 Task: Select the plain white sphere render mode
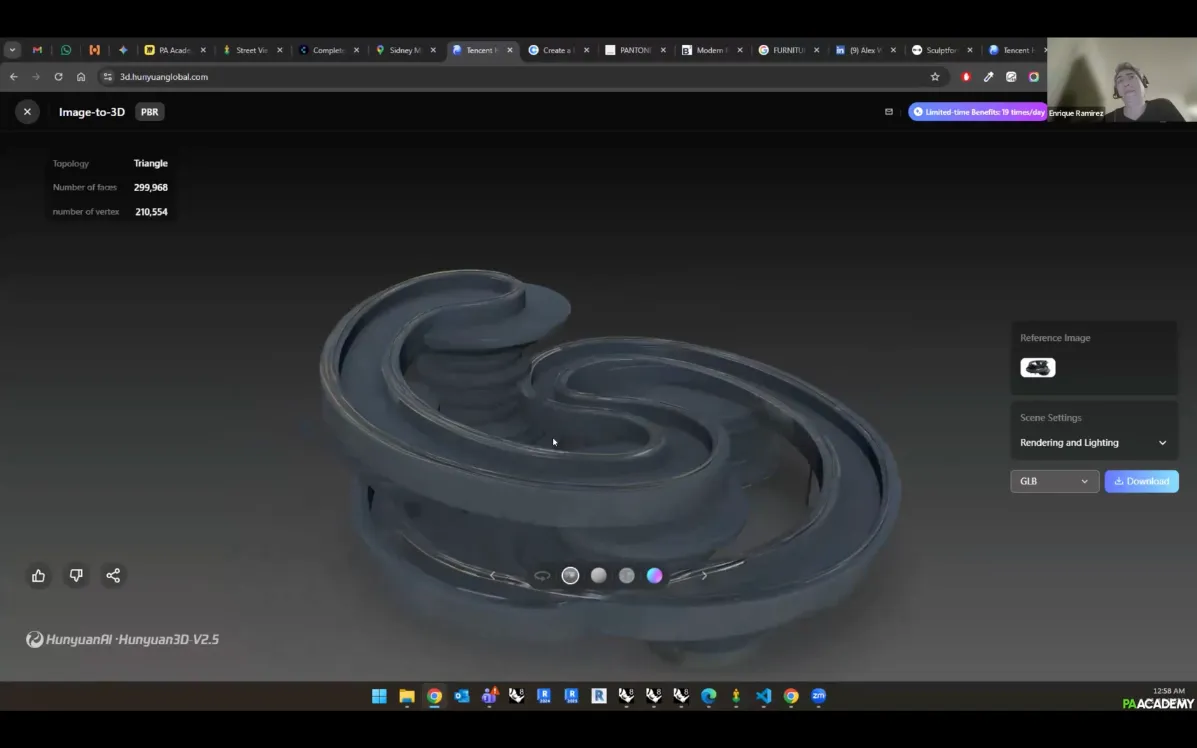(x=598, y=575)
